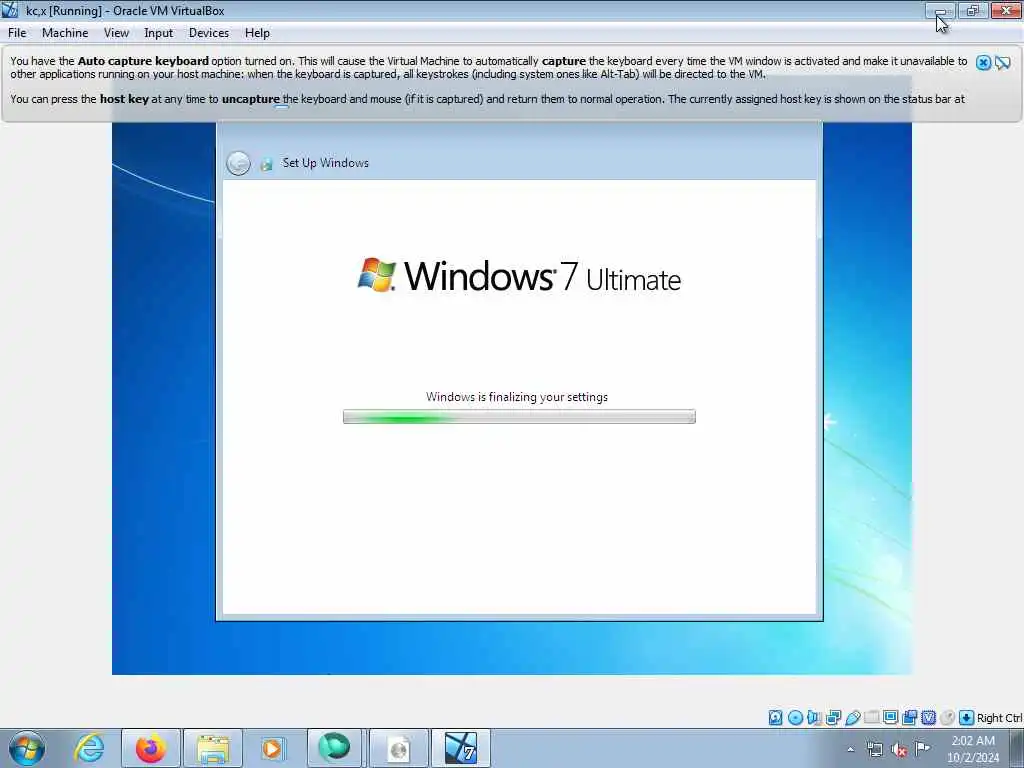
Task: Open Firefox from the taskbar
Action: coord(150,748)
